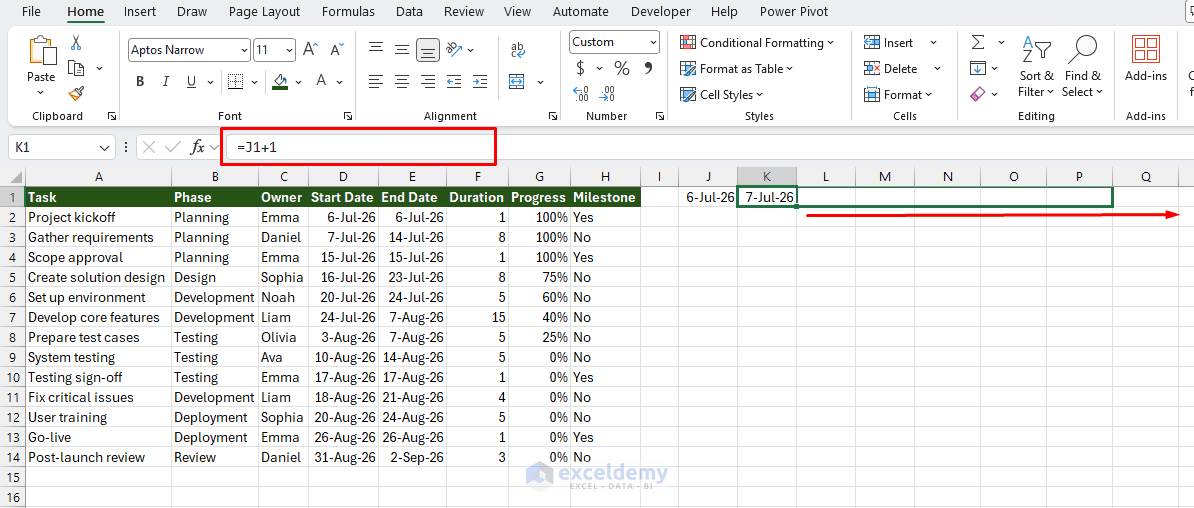Expand the Borders dropdown arrow
Viewport: 1194px width, 508px height.
[x=254, y=81]
